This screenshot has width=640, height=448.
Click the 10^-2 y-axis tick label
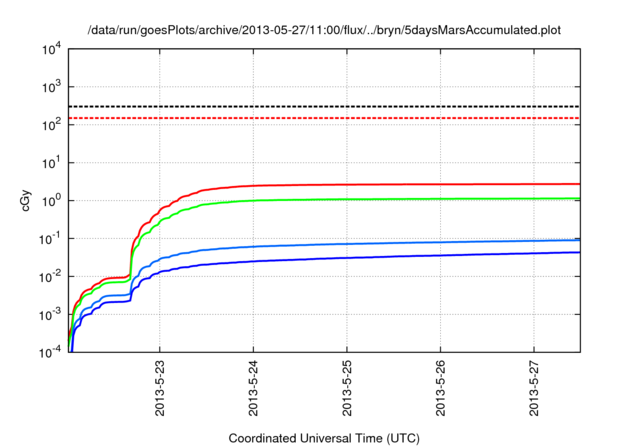[49, 277]
